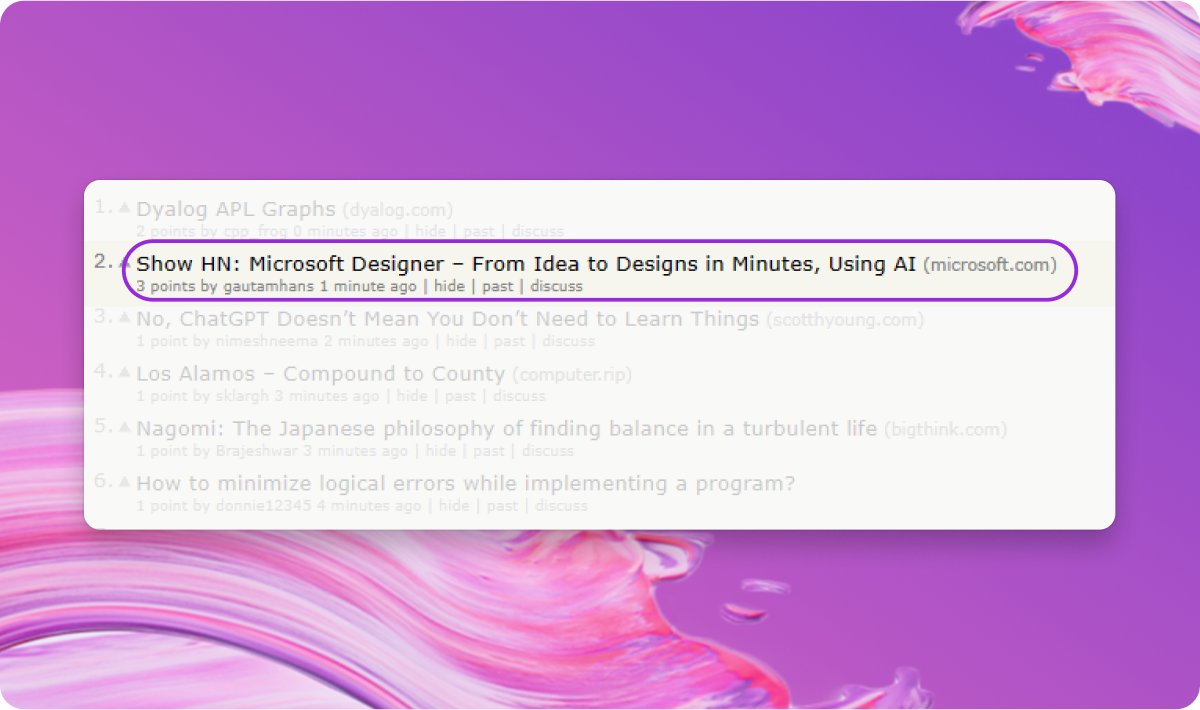Click the '2 minutes ago' timestamp link
The width and height of the screenshot is (1200, 710).
pos(375,341)
